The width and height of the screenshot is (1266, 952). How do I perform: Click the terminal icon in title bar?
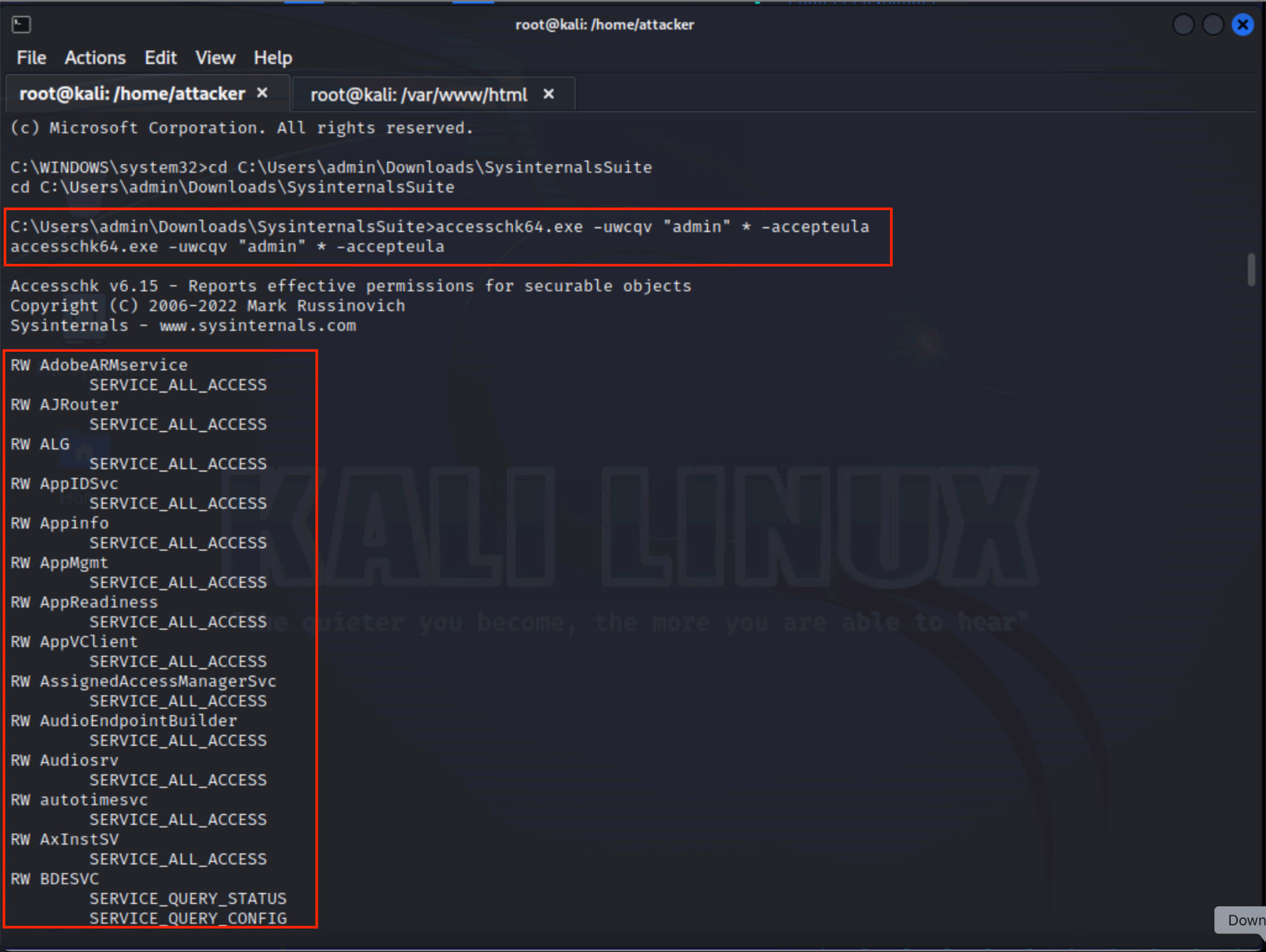point(21,24)
